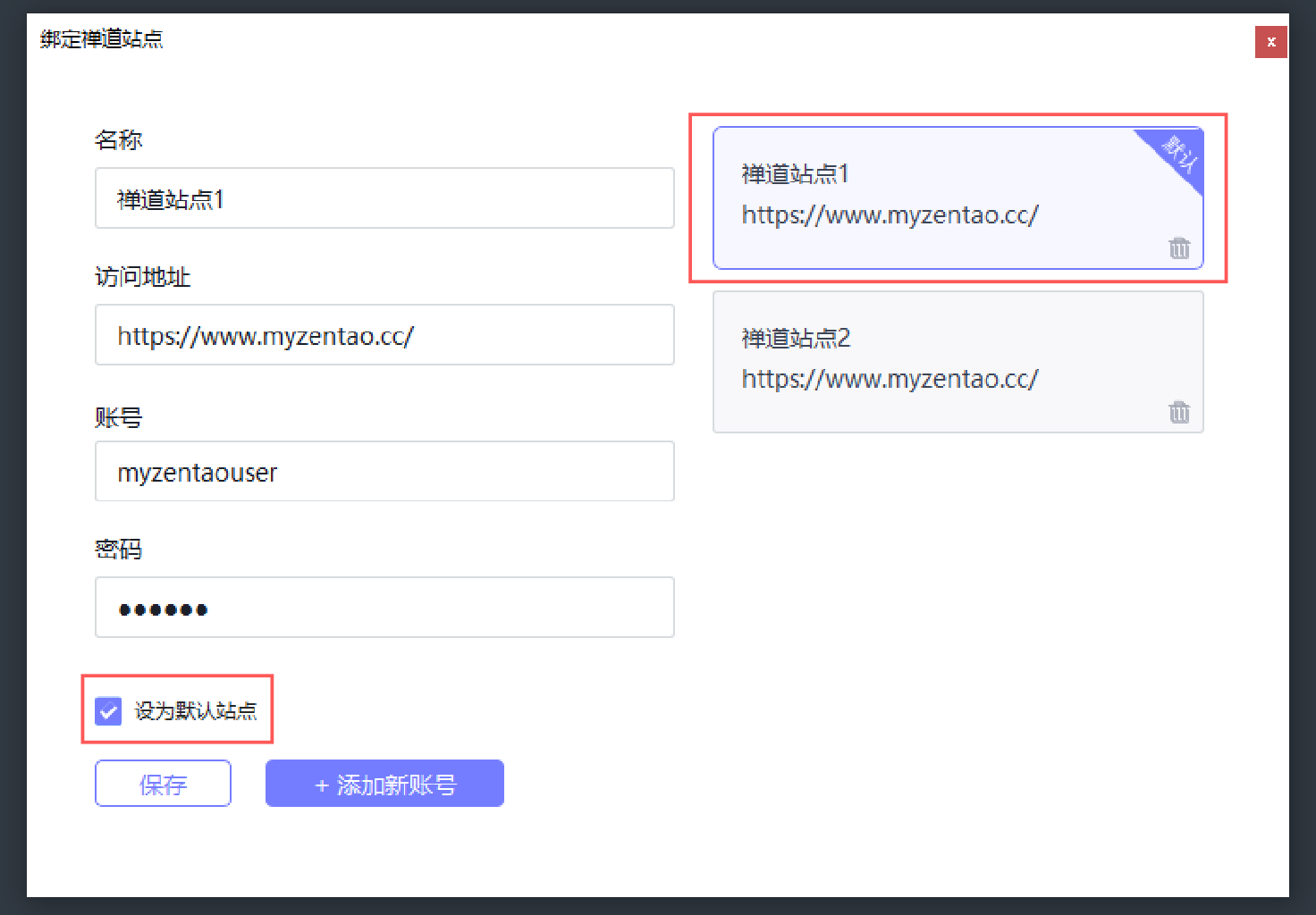Viewport: 1316px width, 915px height.
Task: Focus the 名称 input field
Action: (384, 198)
